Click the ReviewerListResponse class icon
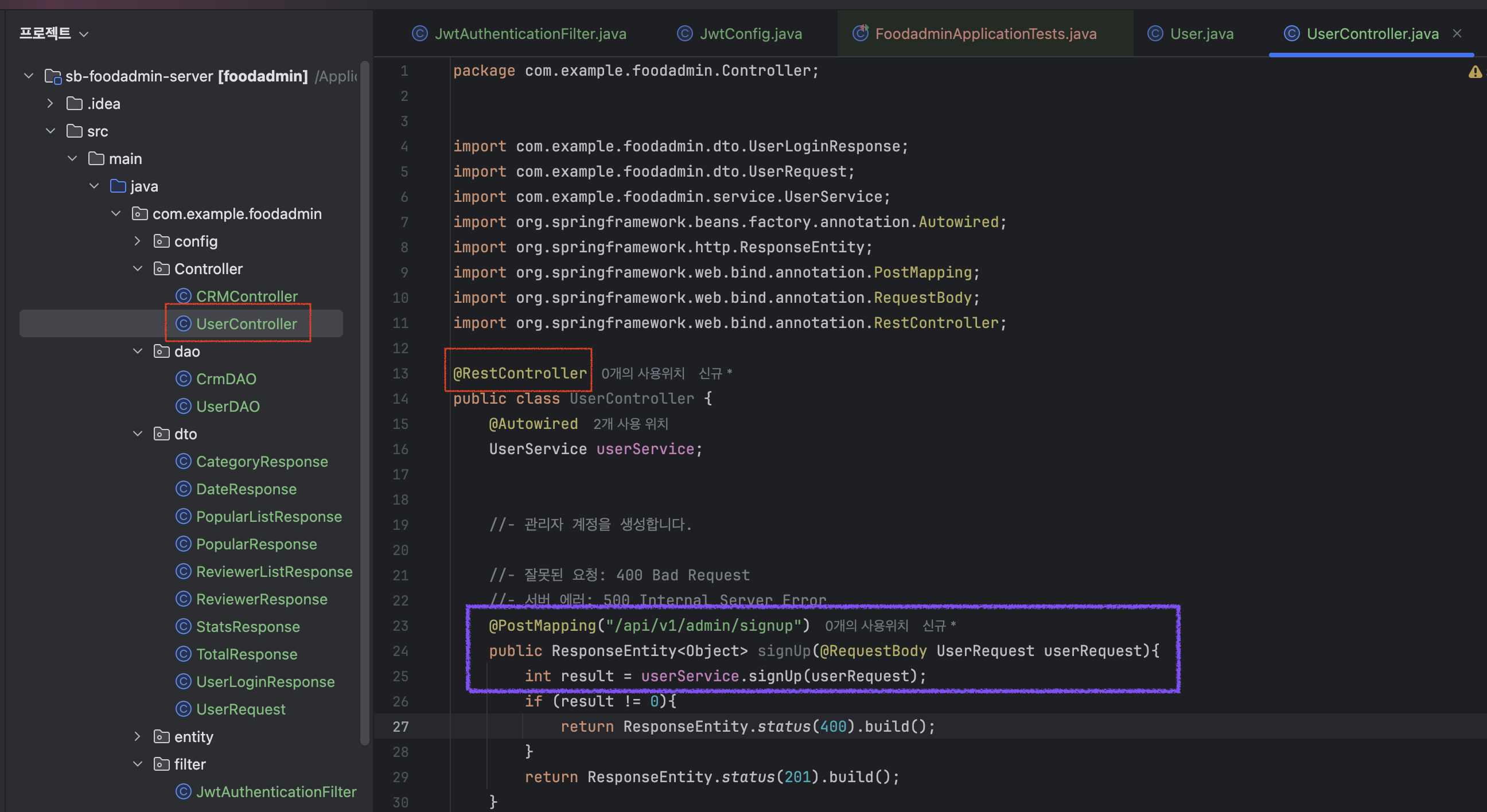This screenshot has width=1487, height=812. (x=183, y=571)
